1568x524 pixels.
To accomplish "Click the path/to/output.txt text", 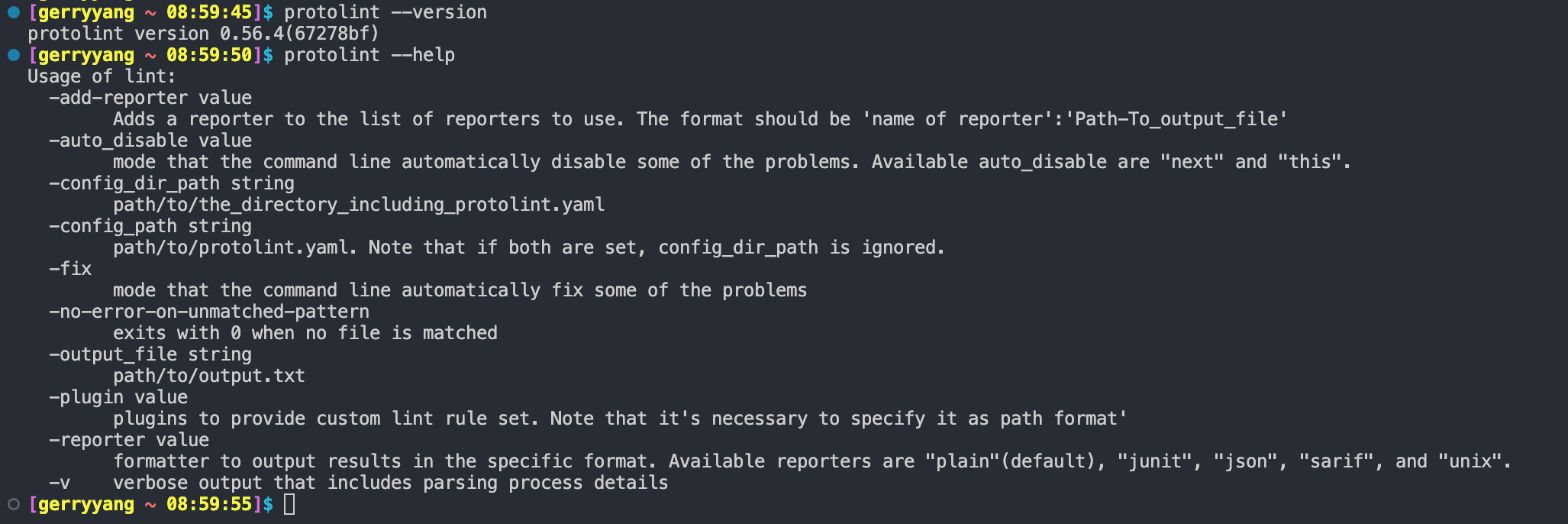I will point(209,376).
